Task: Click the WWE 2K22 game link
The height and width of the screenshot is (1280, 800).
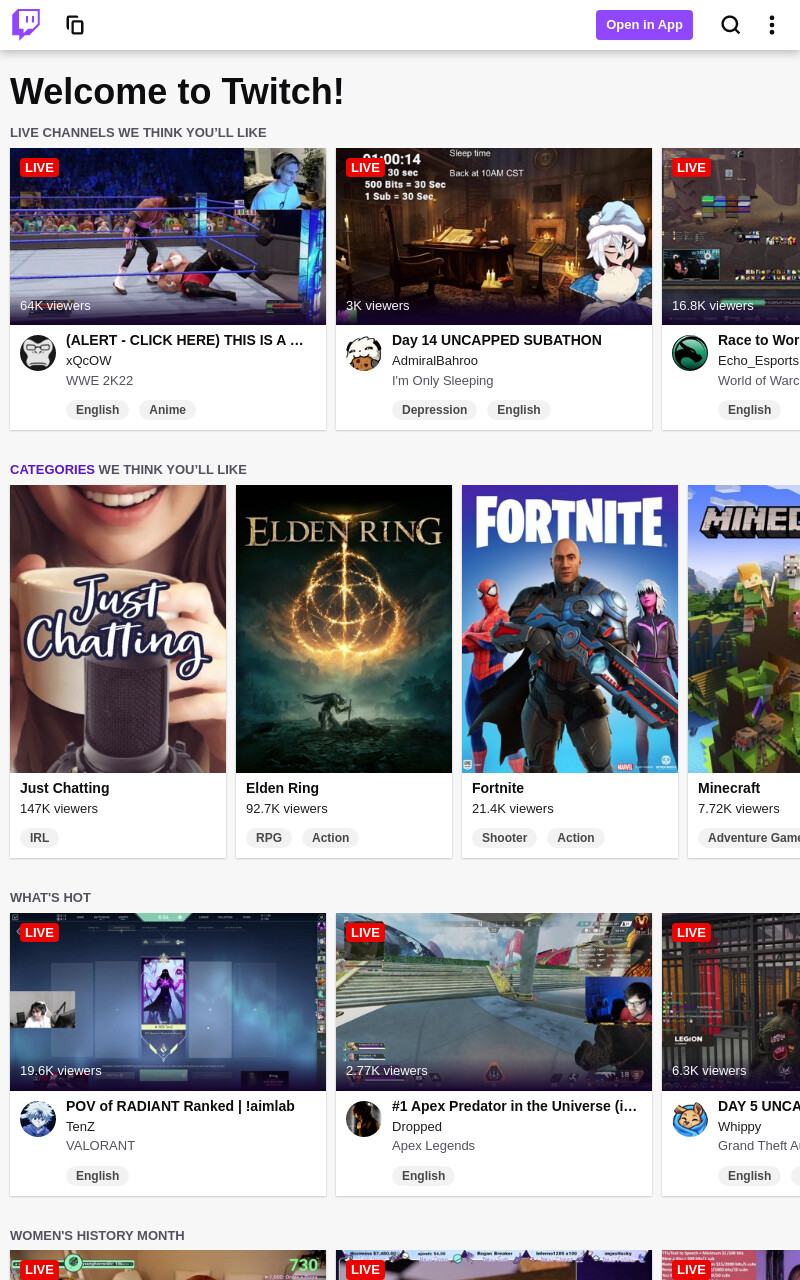Action: click(99, 380)
